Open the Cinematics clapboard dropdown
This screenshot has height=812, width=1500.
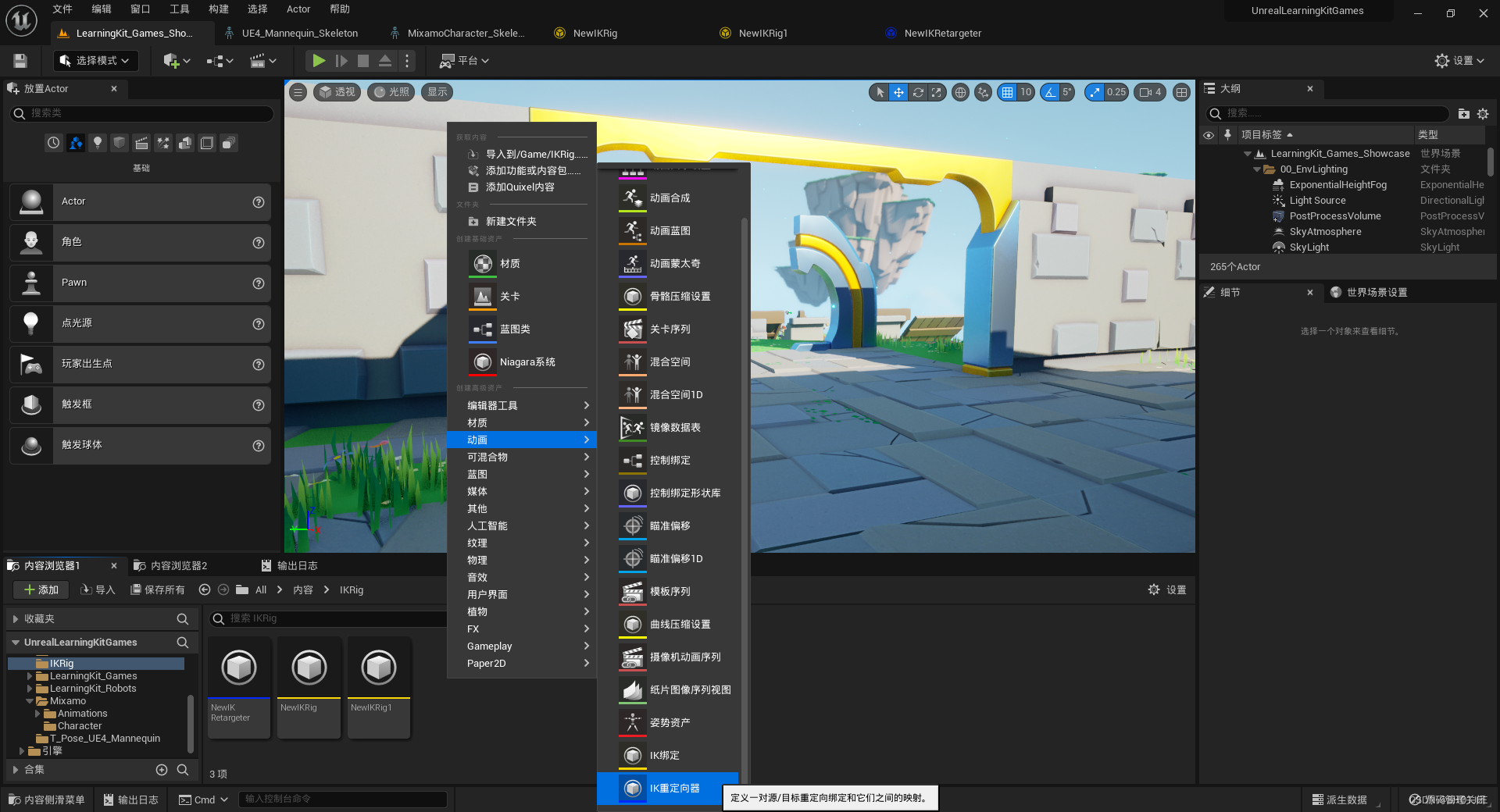[263, 61]
